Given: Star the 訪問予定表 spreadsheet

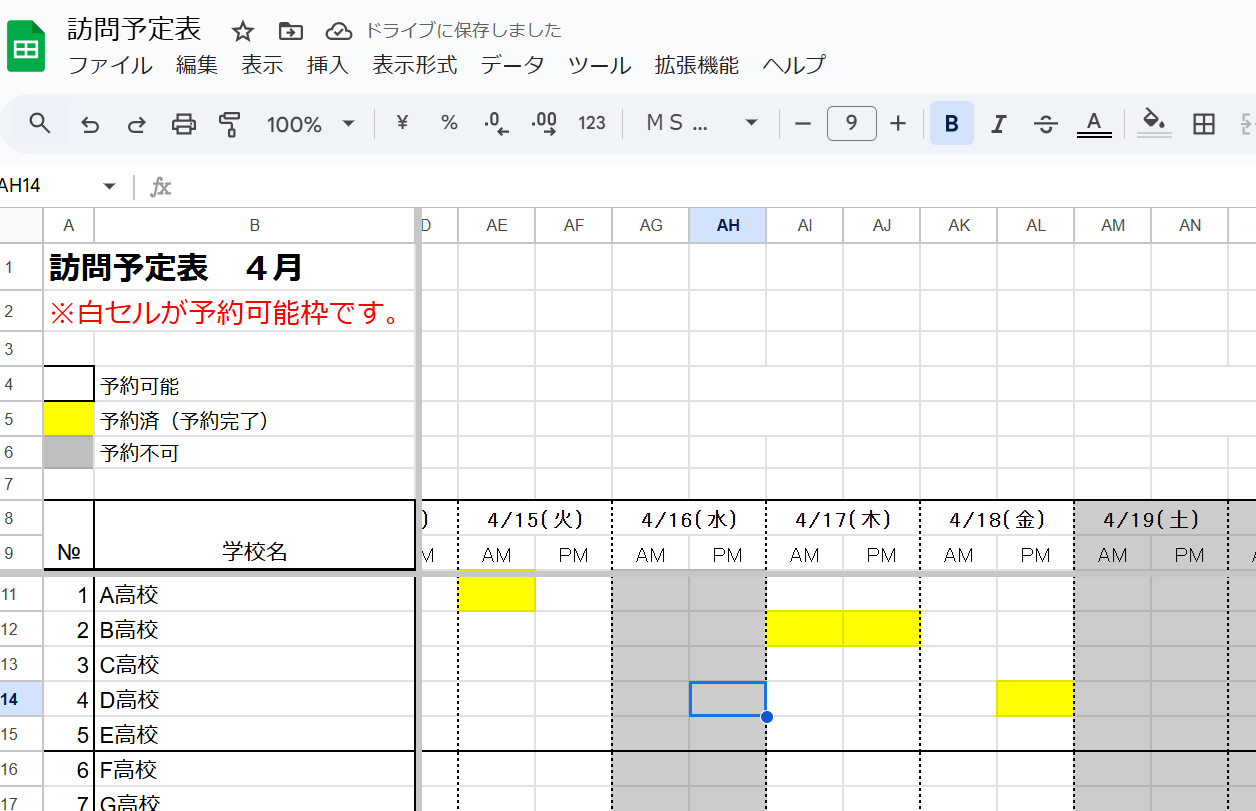Looking at the screenshot, I should [x=242, y=30].
